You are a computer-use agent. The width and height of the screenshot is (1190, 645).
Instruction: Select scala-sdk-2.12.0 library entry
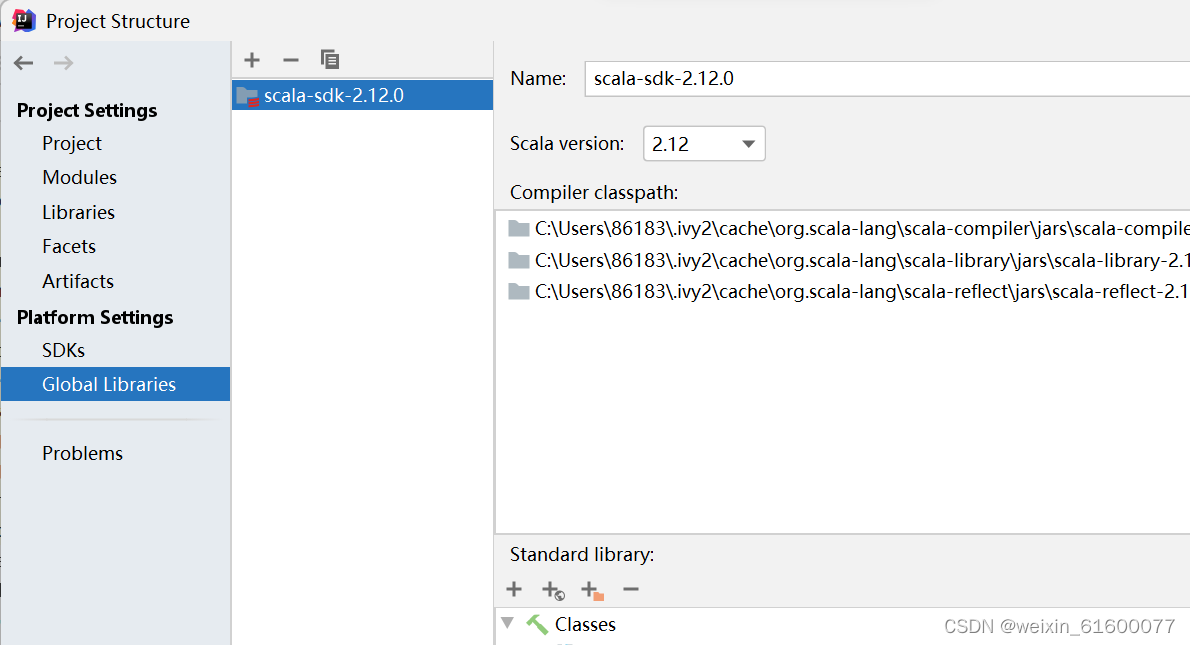click(363, 96)
